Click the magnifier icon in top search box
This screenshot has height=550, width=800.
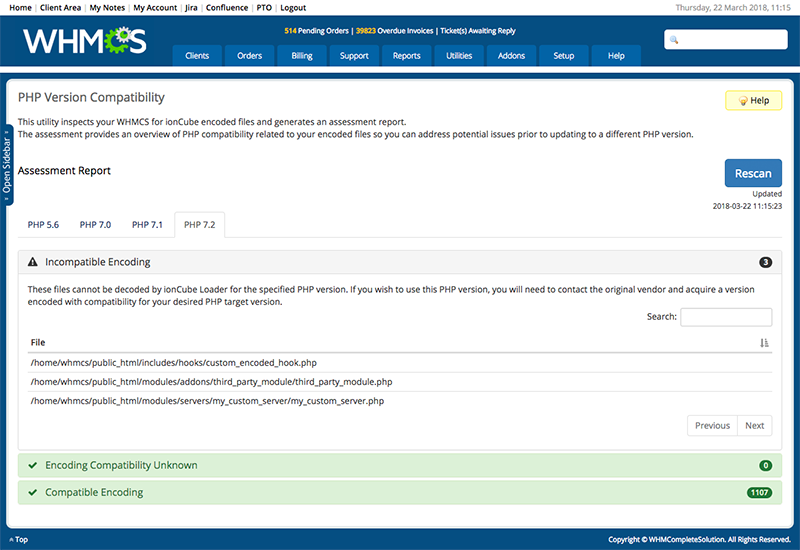[674, 40]
